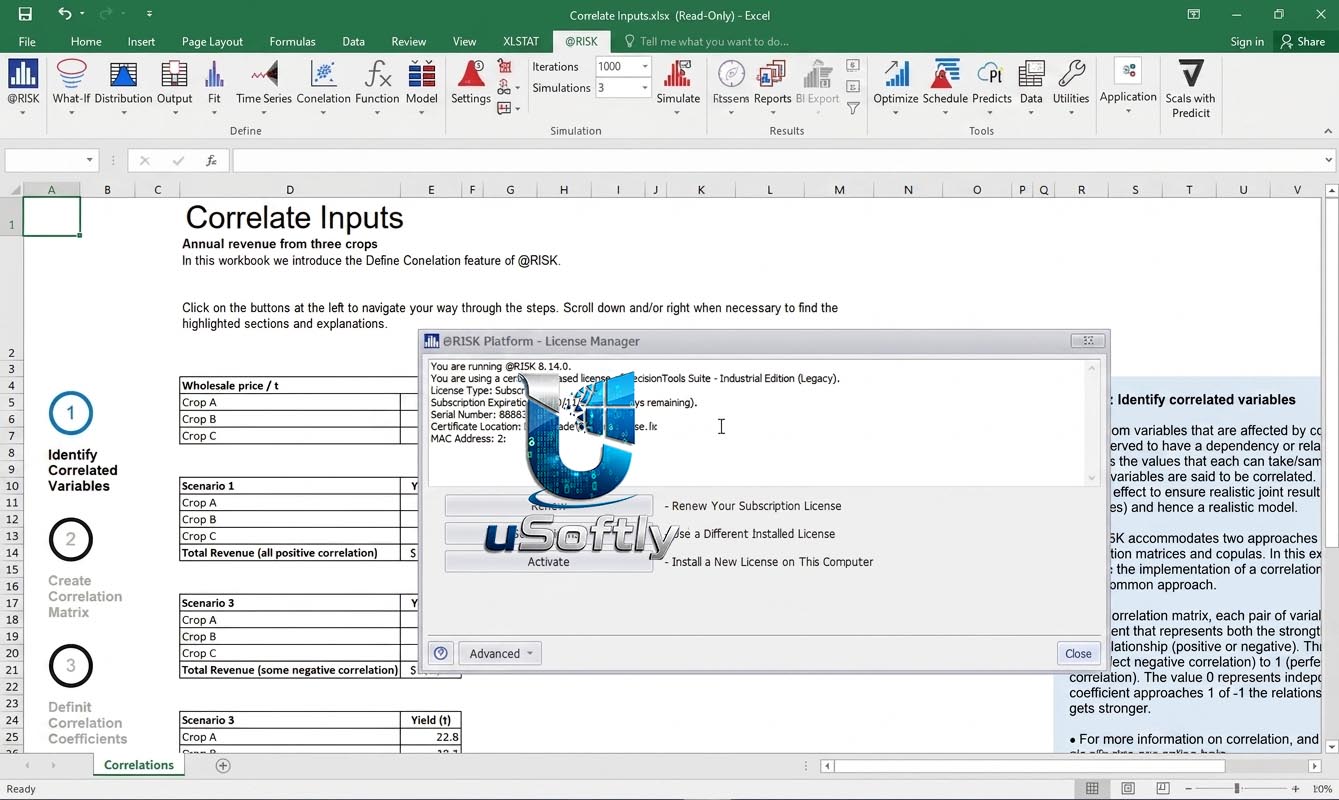Click the Undo arrow icon
Image resolution: width=1339 pixels, height=800 pixels.
pyautogui.click(x=65, y=14)
